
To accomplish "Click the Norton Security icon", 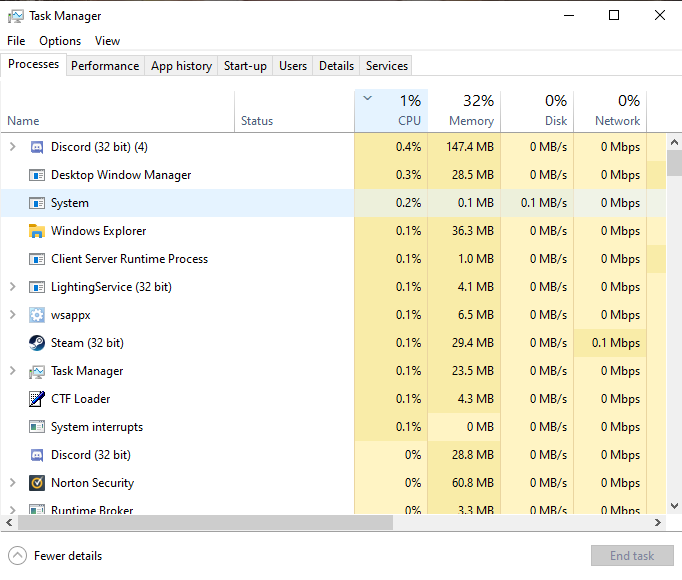I will (x=37, y=483).
